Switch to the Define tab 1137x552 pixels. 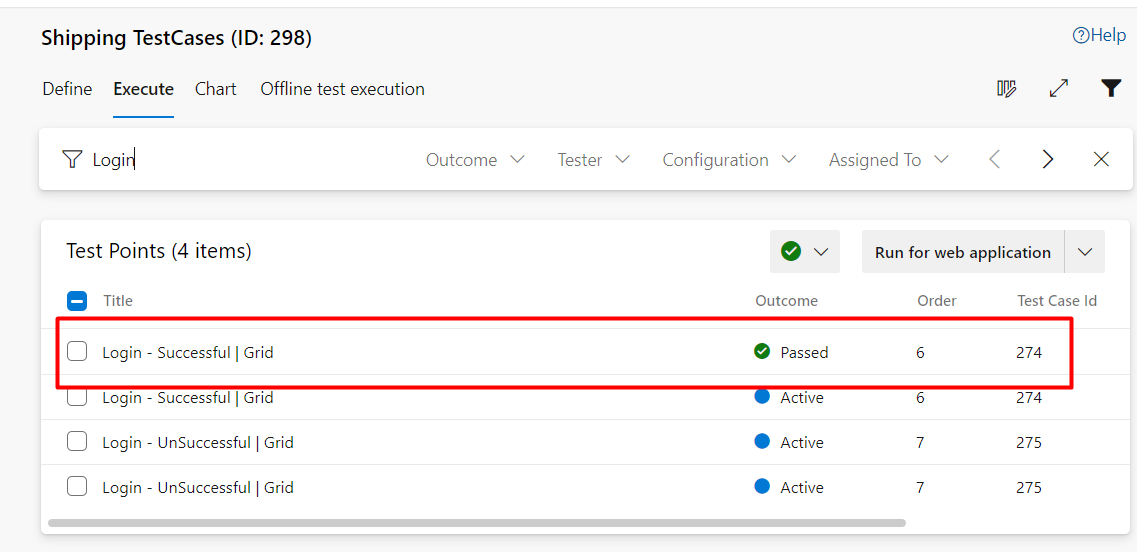coord(67,89)
